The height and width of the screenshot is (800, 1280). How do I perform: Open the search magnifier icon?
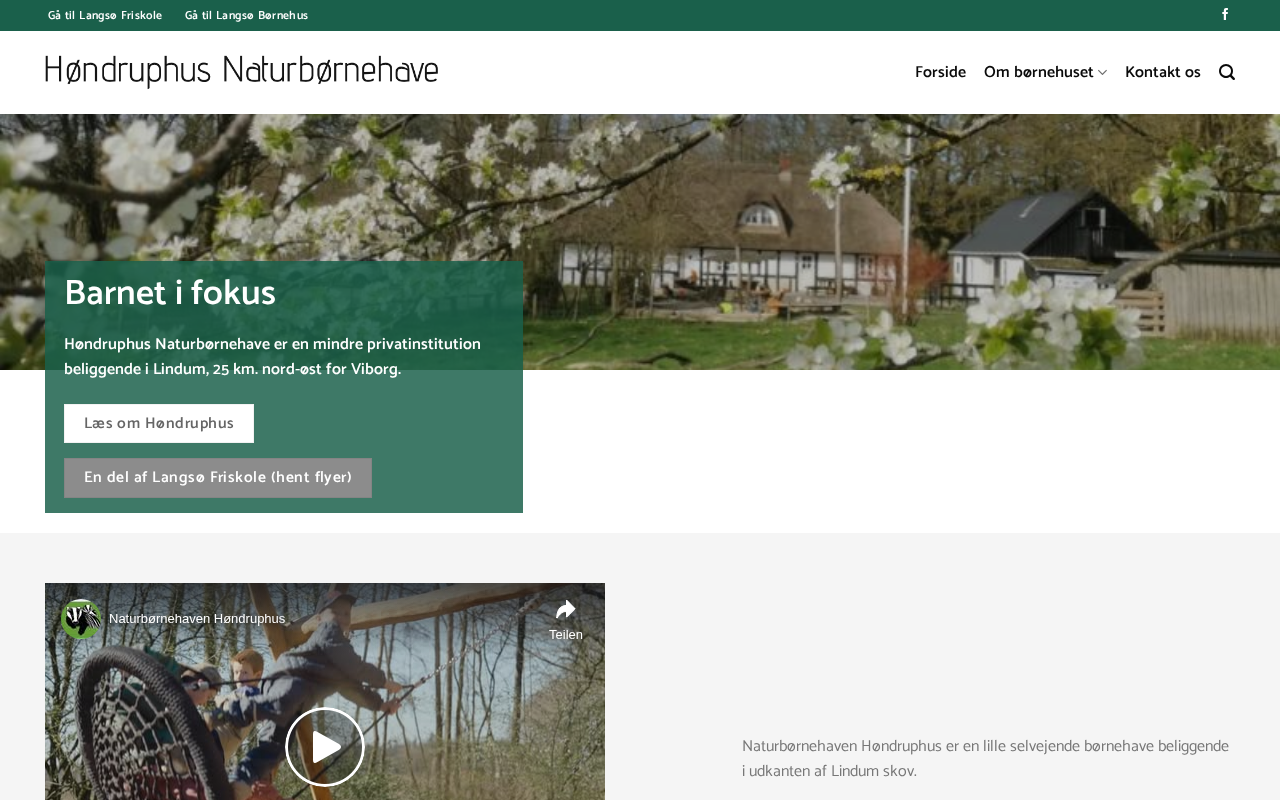[1227, 72]
